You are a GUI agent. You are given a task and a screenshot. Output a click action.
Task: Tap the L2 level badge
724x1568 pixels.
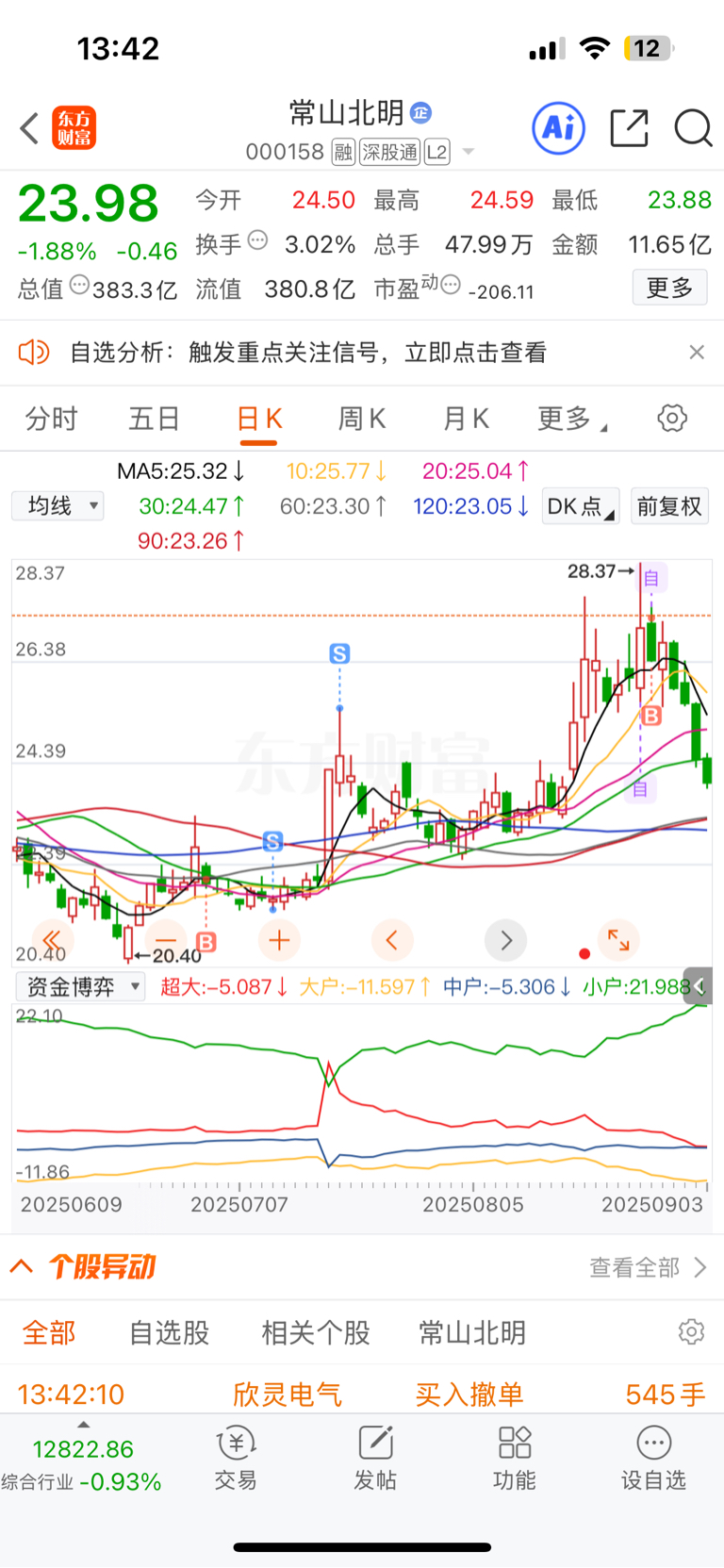[x=437, y=152]
